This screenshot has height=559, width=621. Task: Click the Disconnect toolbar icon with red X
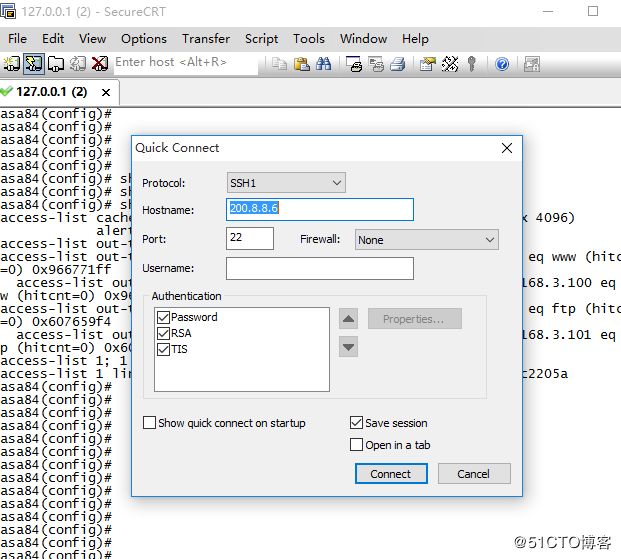(100, 63)
